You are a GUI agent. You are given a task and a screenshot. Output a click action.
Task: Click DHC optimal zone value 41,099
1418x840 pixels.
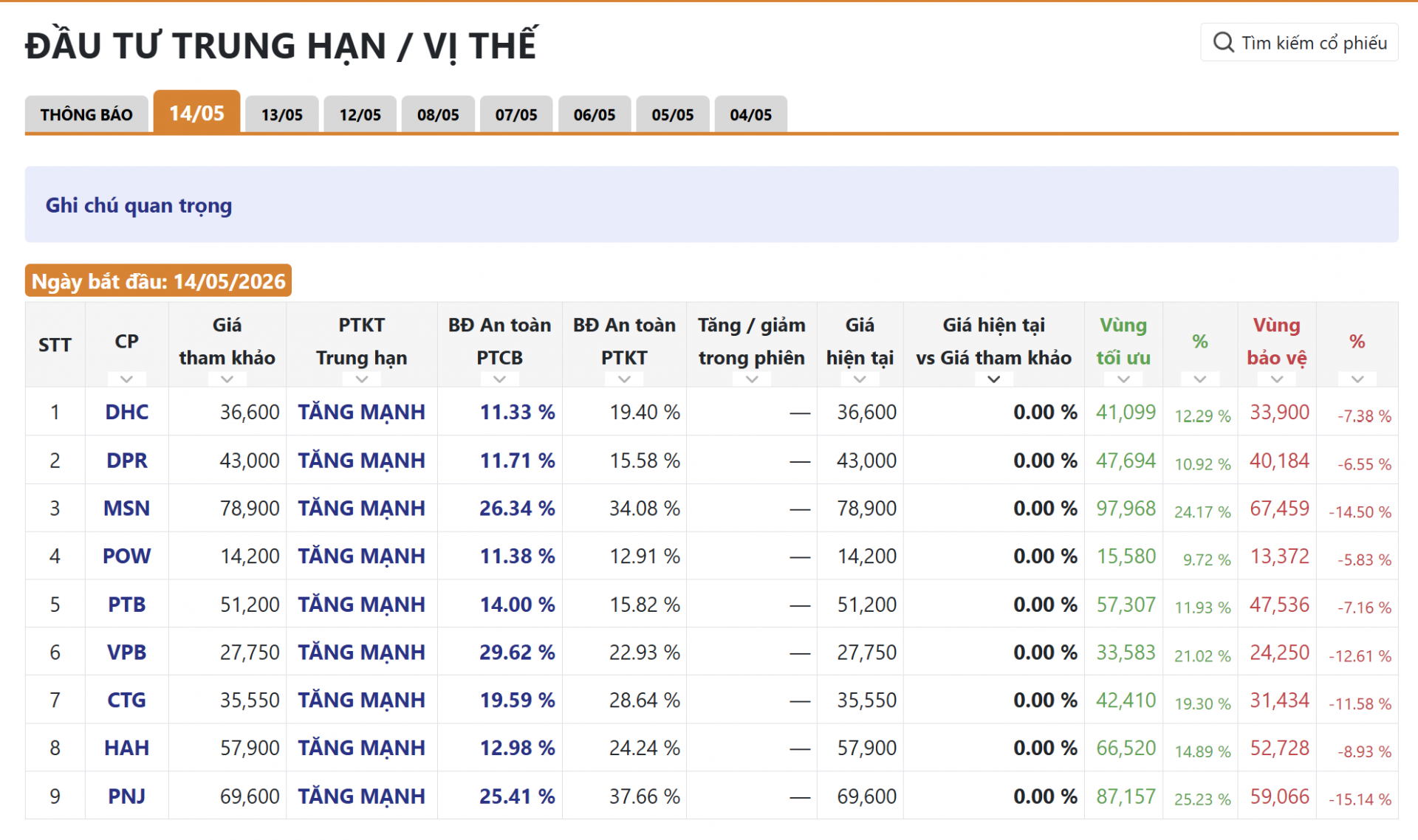1126,412
